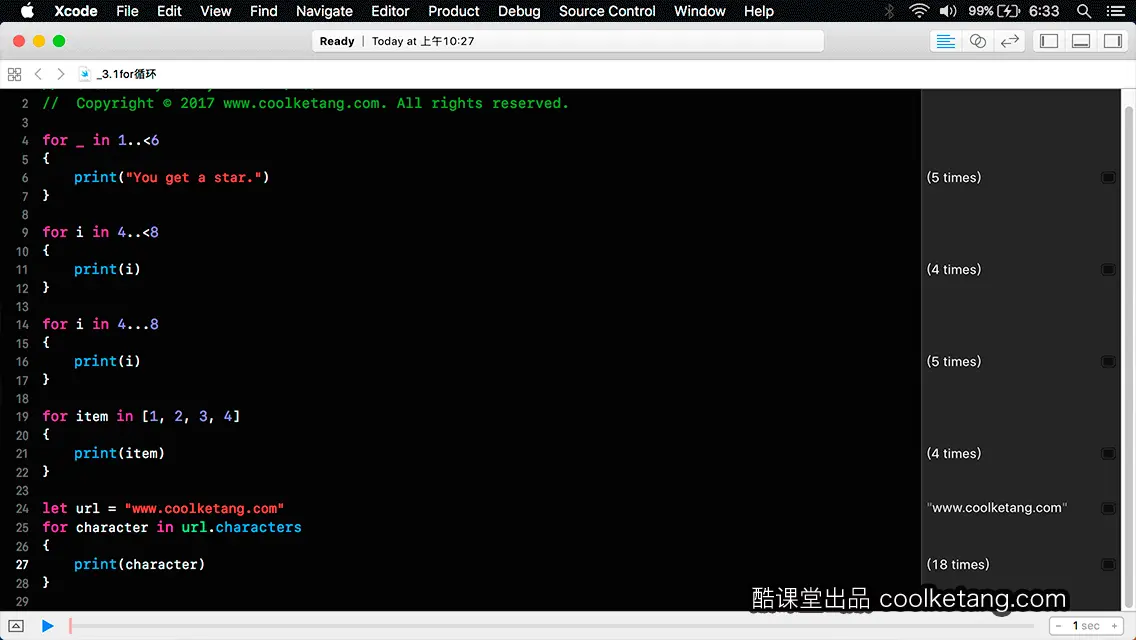Image resolution: width=1136 pixels, height=640 pixels.
Task: Show result for print(character)
Action: tap(1108, 565)
